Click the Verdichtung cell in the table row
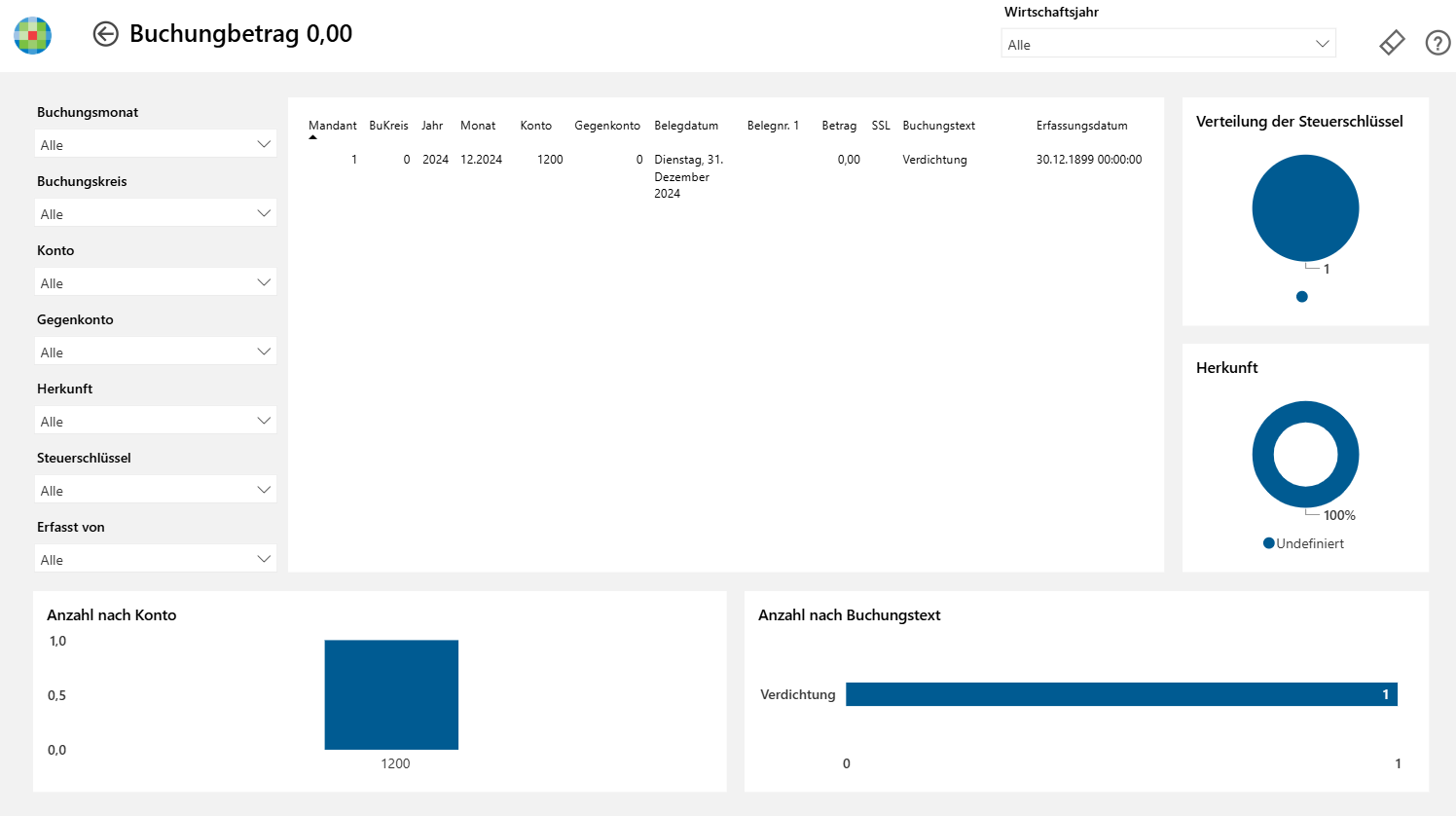The width and height of the screenshot is (1456, 816). pos(934,160)
